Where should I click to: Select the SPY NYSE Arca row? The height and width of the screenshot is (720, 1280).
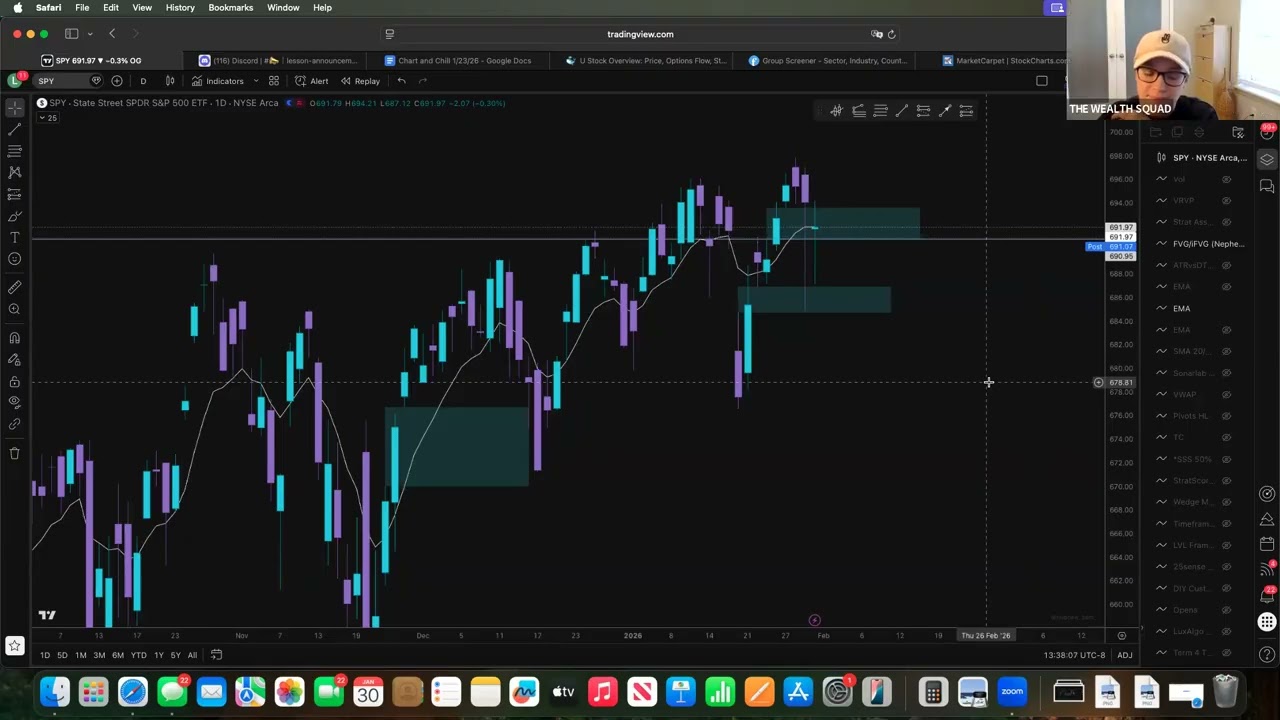[1200, 158]
